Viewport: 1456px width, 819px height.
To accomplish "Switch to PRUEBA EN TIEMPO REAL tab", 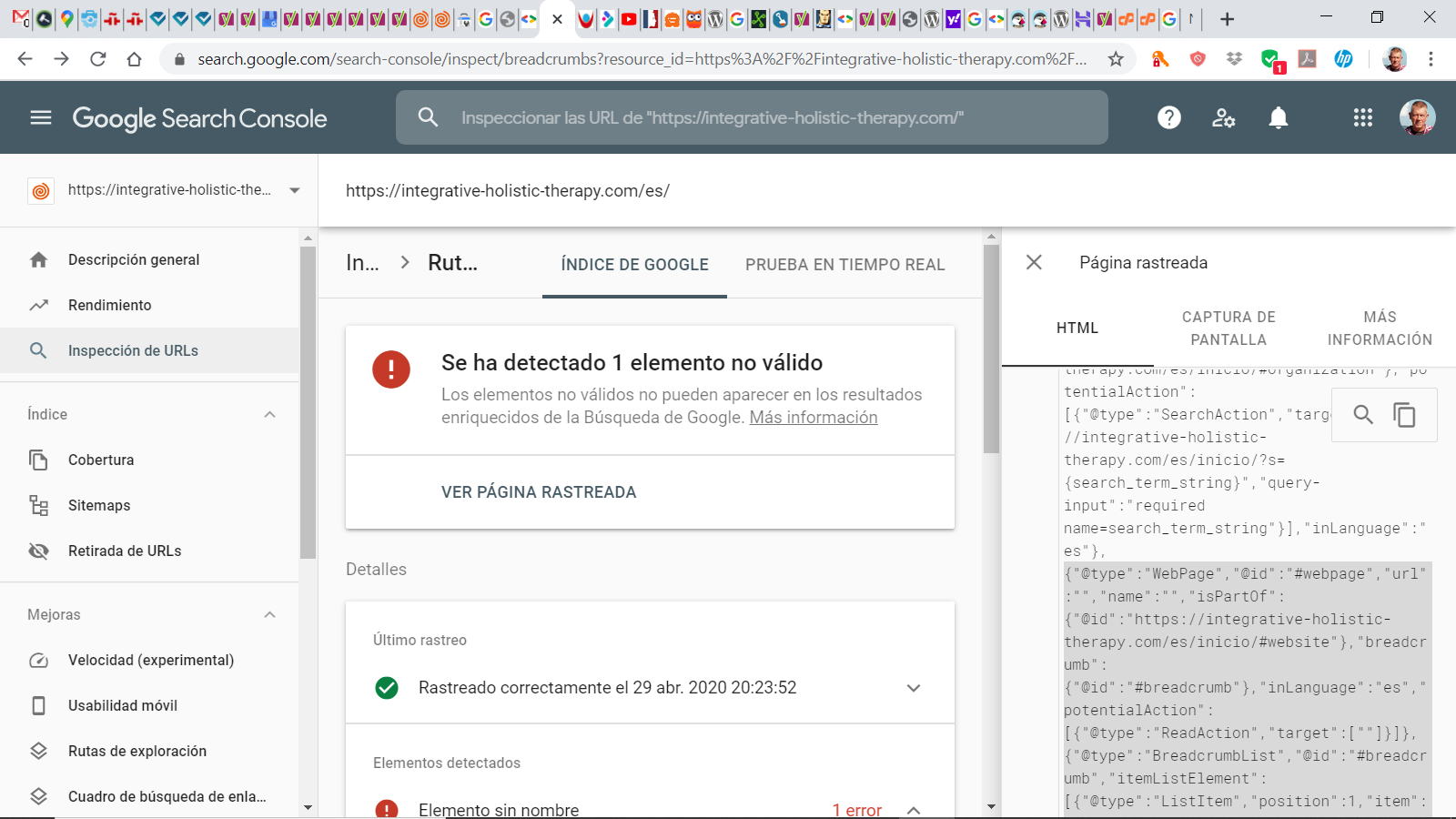I will (845, 265).
